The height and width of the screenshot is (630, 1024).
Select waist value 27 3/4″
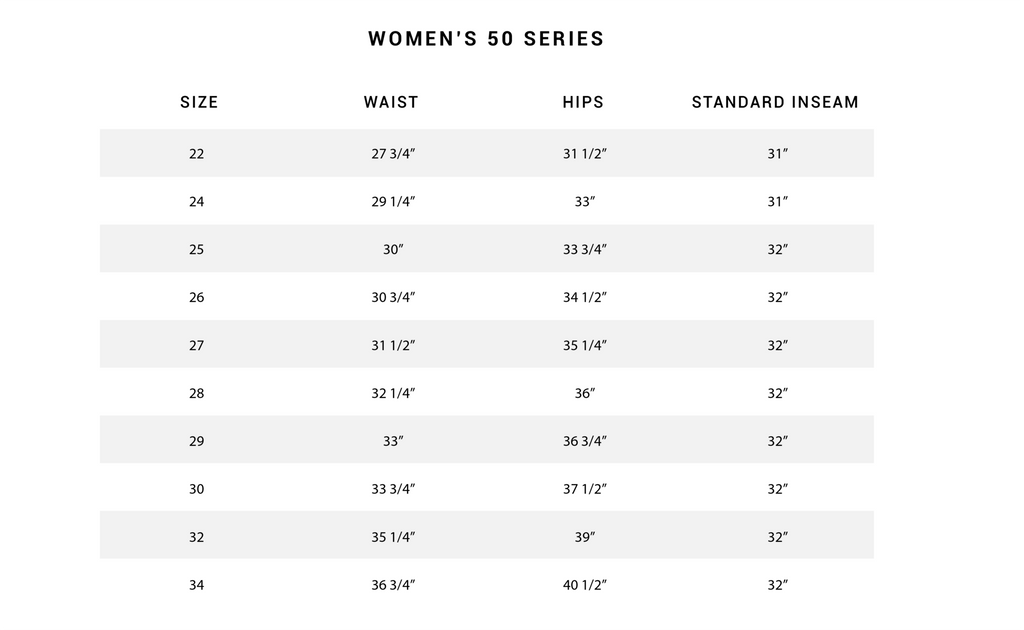(x=393, y=154)
